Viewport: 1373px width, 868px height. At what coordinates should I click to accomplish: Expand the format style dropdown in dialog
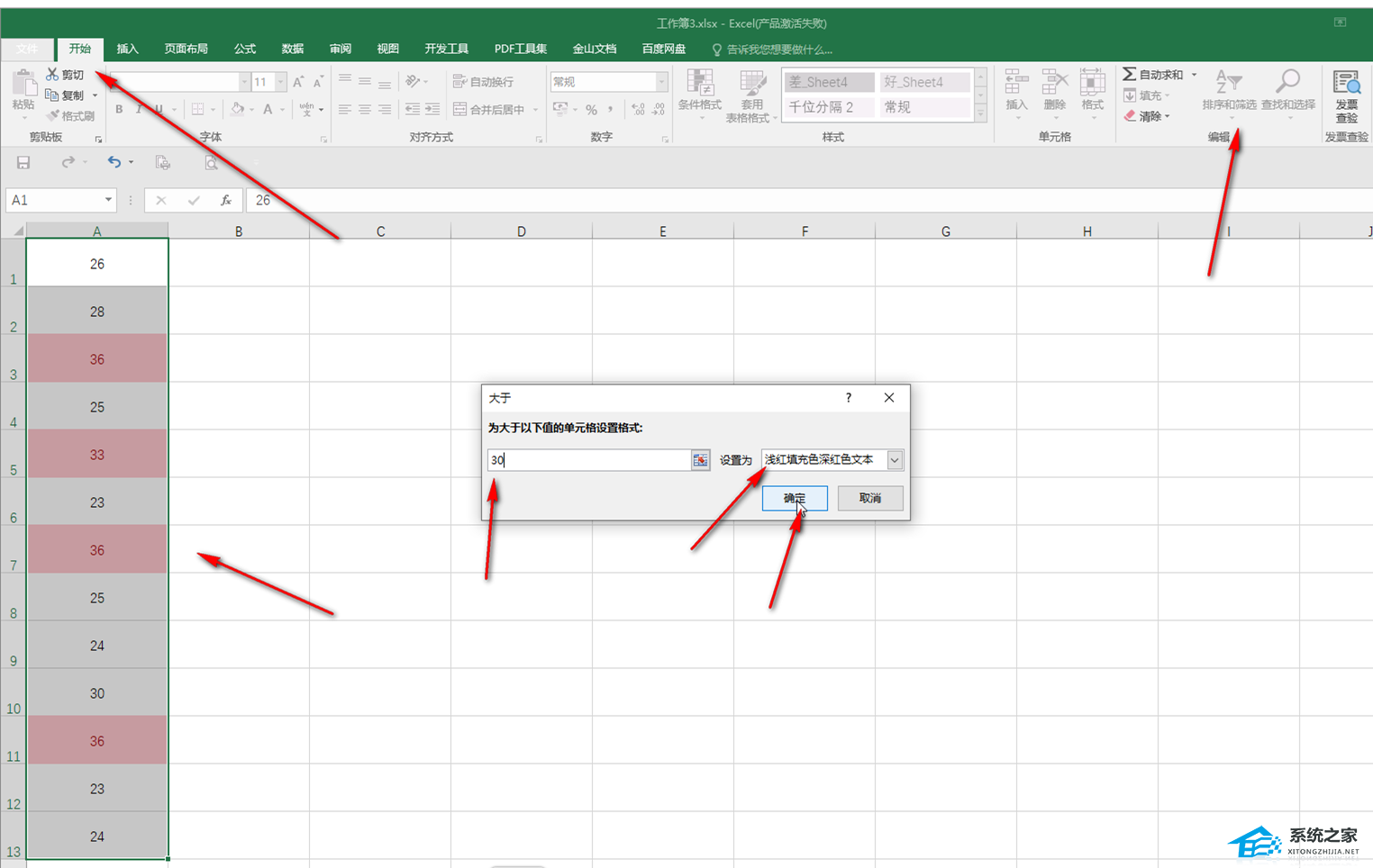point(894,460)
